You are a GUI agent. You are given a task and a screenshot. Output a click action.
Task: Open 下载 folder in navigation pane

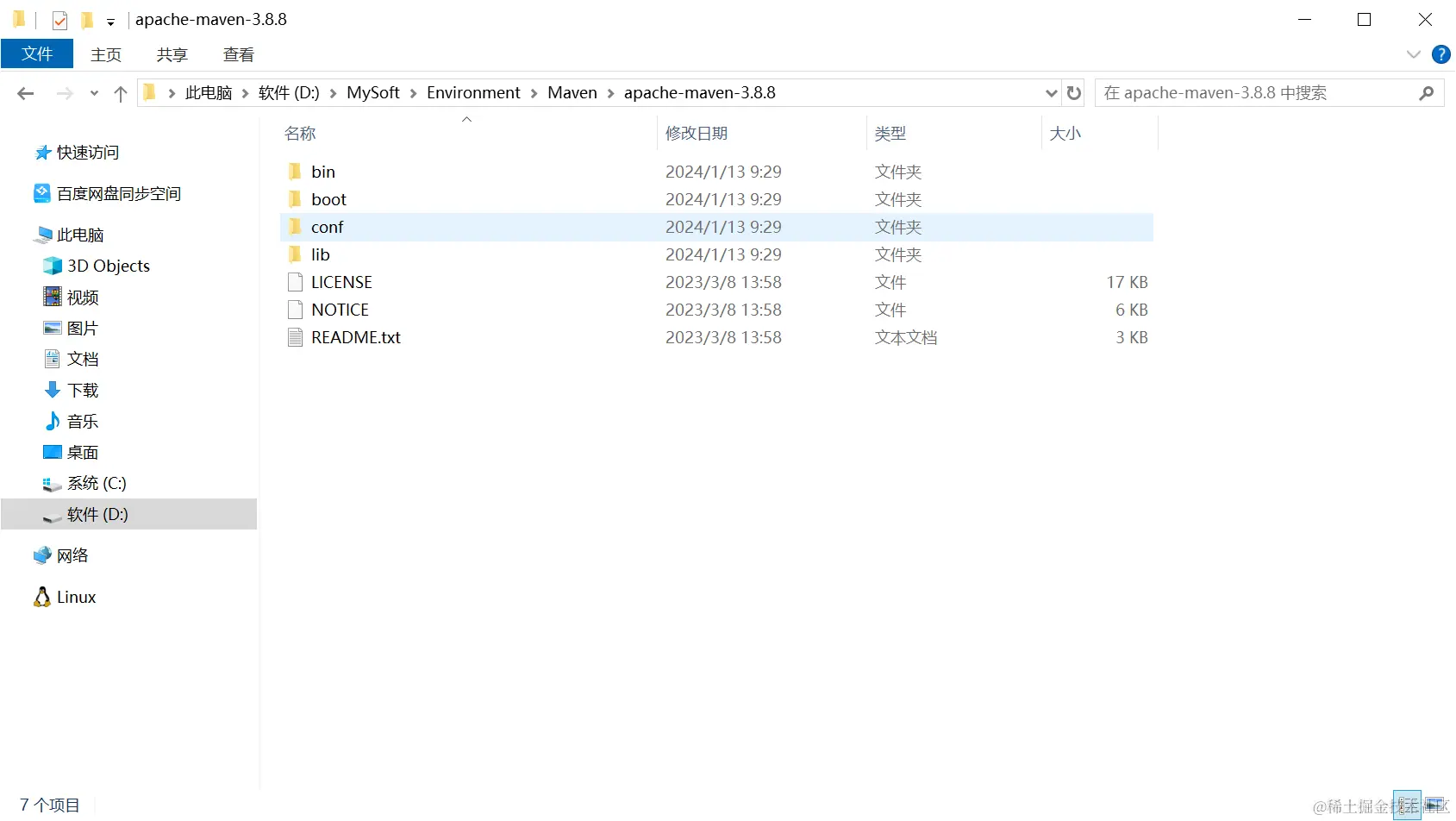83,391
